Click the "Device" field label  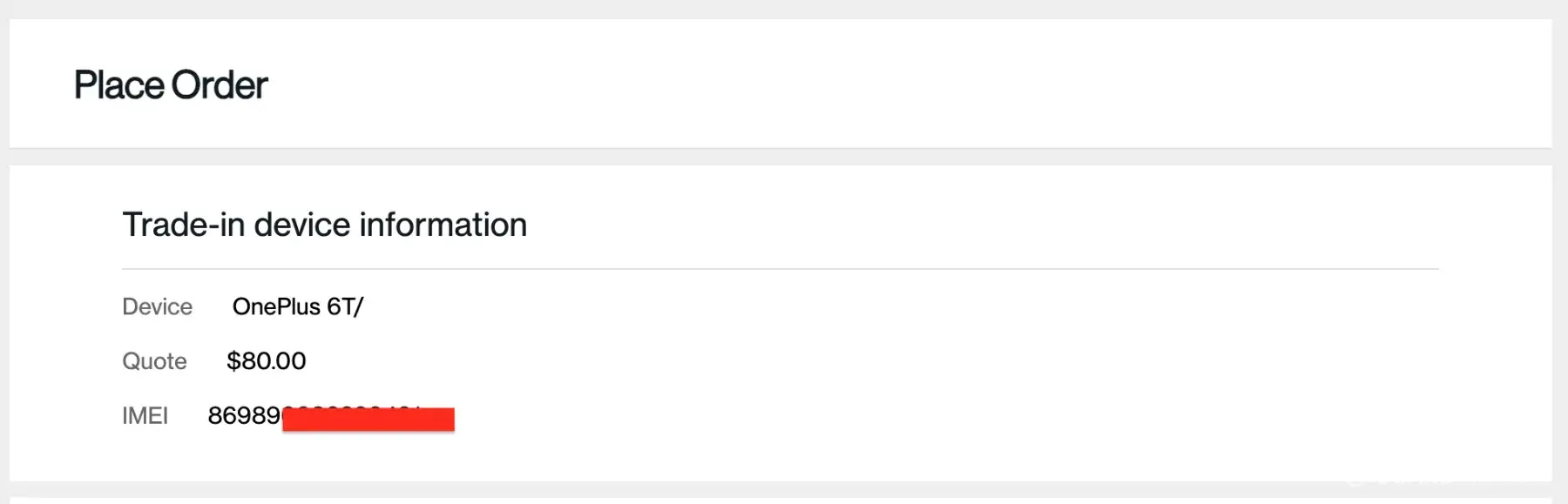pos(157,306)
